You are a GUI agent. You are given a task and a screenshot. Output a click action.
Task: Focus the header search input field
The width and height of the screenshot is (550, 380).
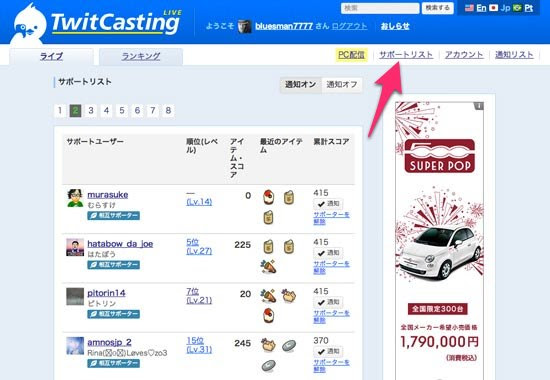380,8
